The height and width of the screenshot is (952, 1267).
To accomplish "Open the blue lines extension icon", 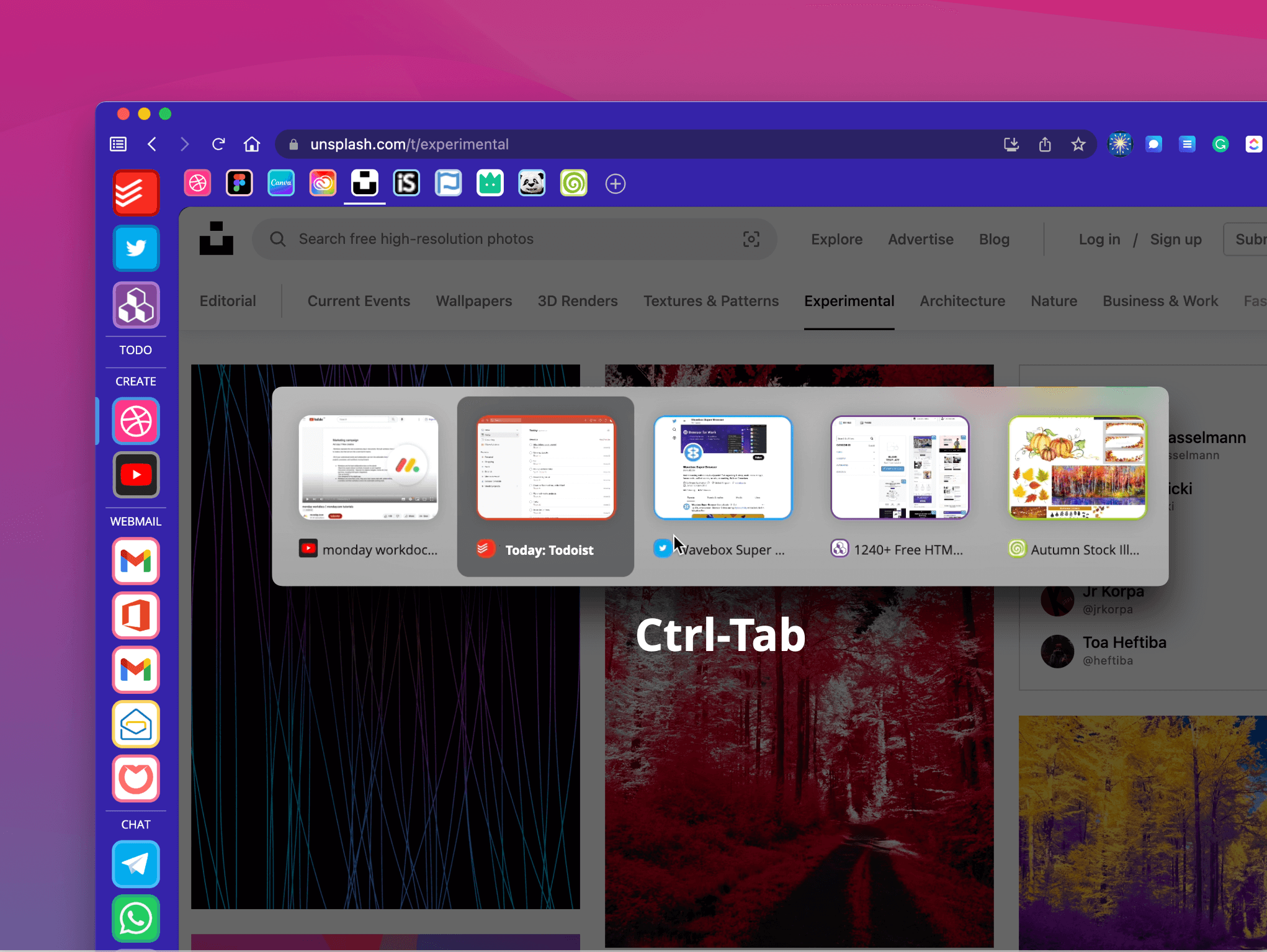I will point(1187,145).
